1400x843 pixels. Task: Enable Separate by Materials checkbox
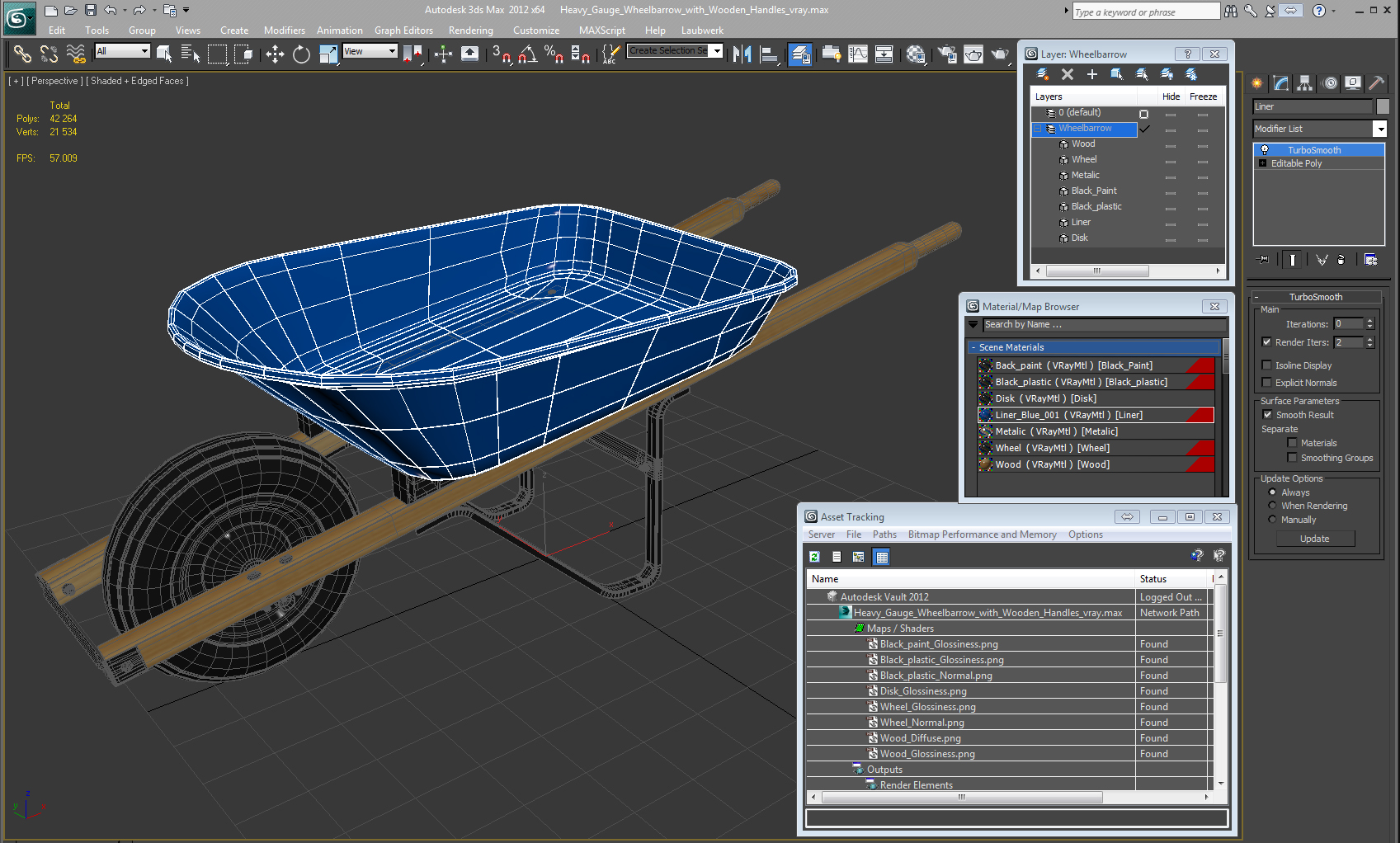[1293, 442]
